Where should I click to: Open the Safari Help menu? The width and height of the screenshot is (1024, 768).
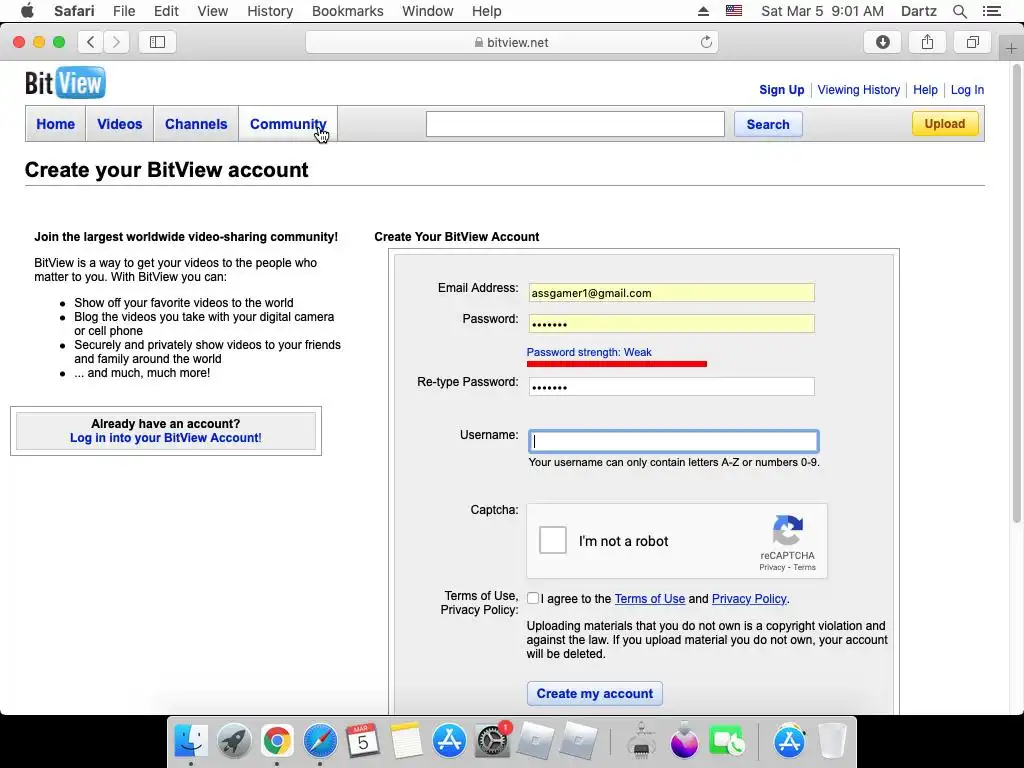[487, 11]
